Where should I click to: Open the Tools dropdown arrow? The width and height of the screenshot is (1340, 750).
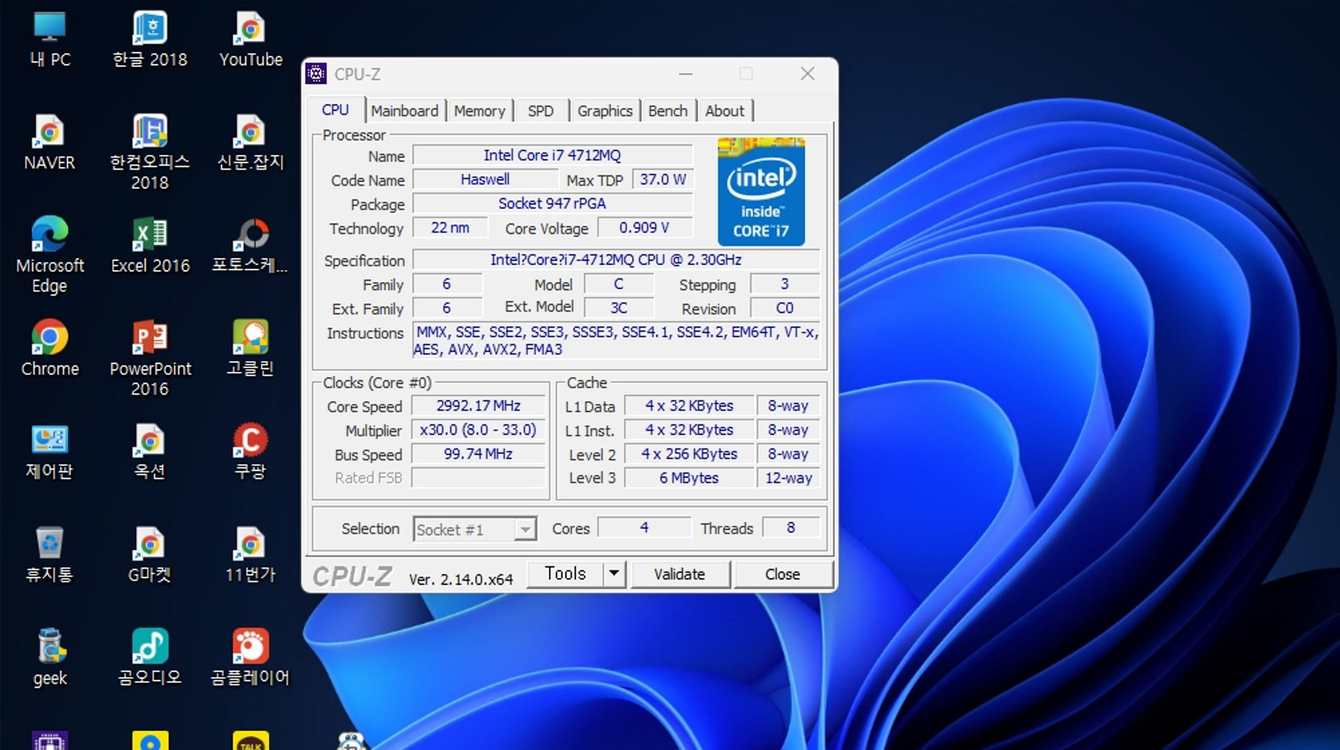coord(613,573)
